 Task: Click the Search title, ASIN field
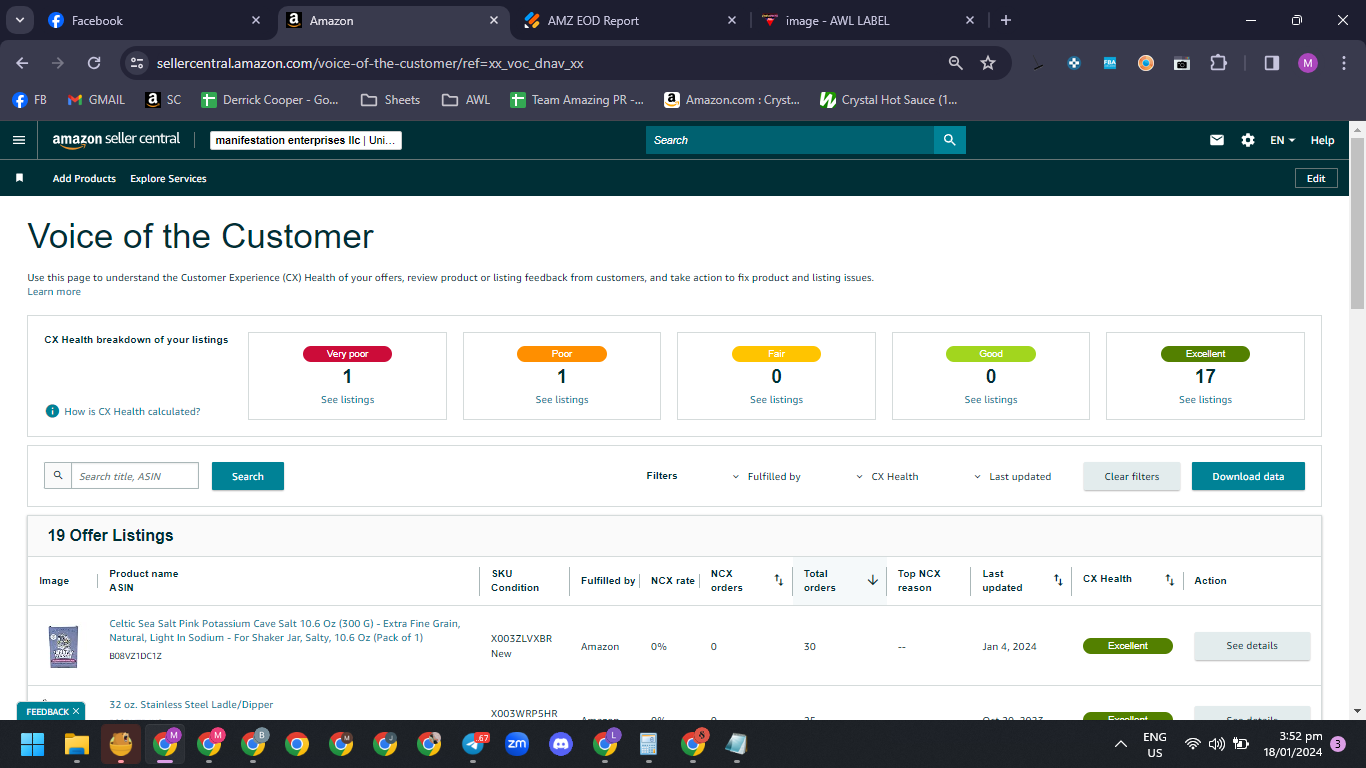click(134, 476)
